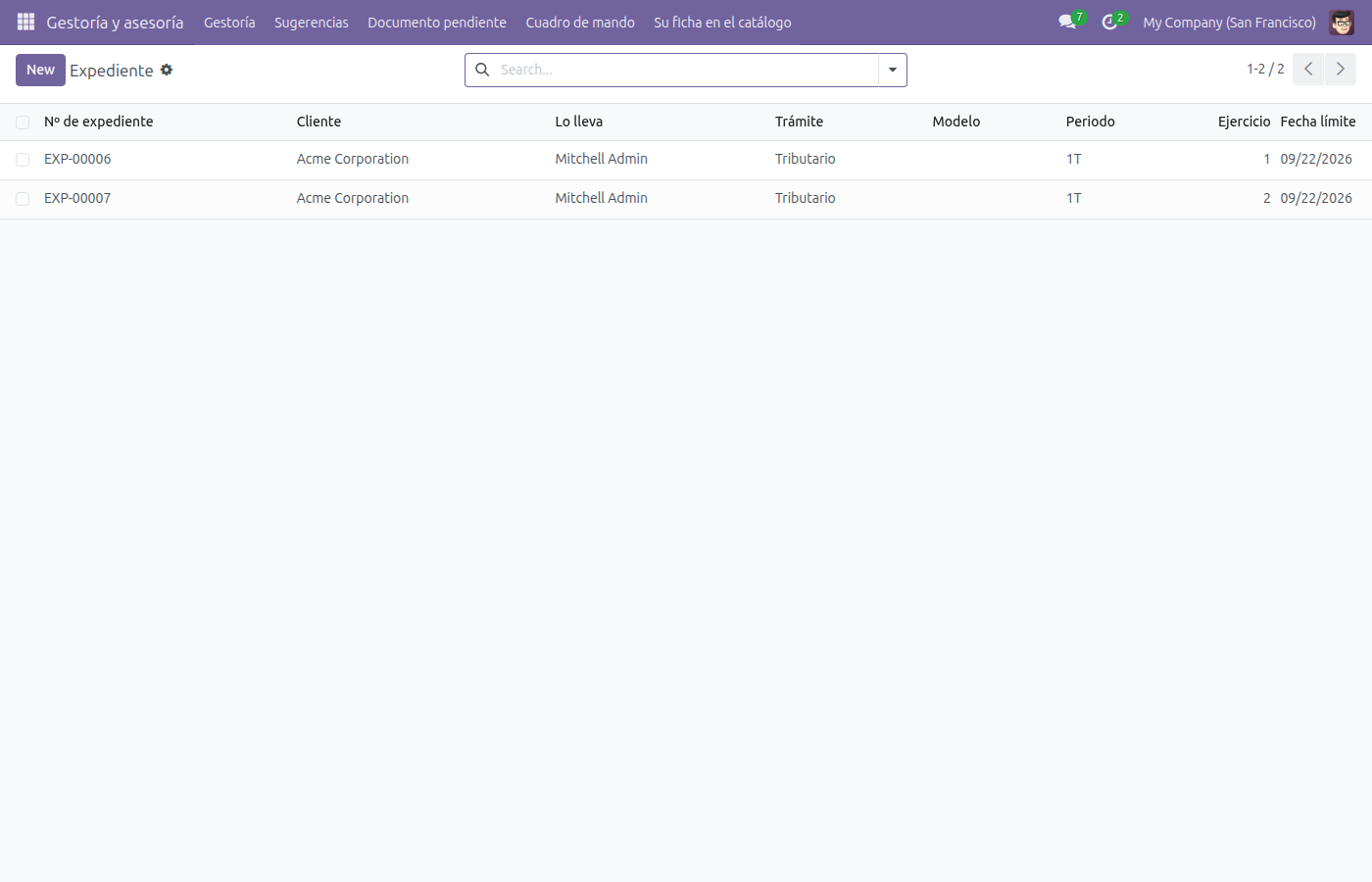The image size is (1372, 882).
Task: Sort by Modelo column header
Action: (x=956, y=122)
